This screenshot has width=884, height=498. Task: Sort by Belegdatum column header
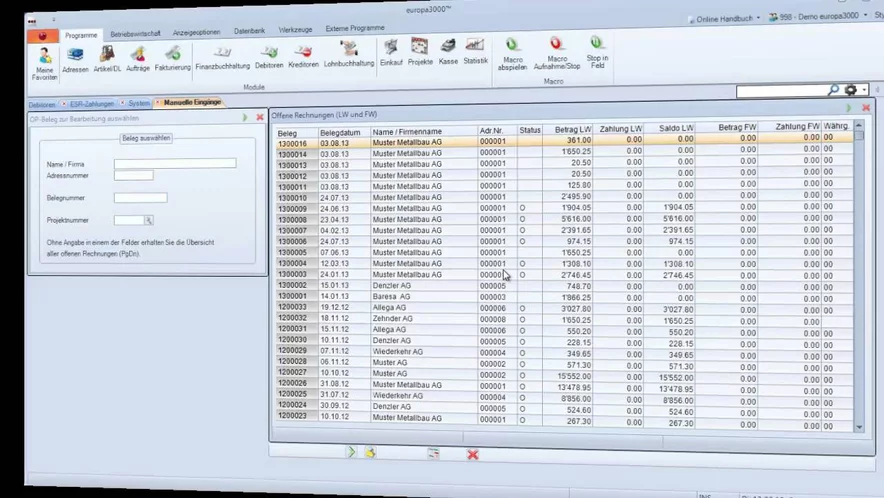point(343,133)
